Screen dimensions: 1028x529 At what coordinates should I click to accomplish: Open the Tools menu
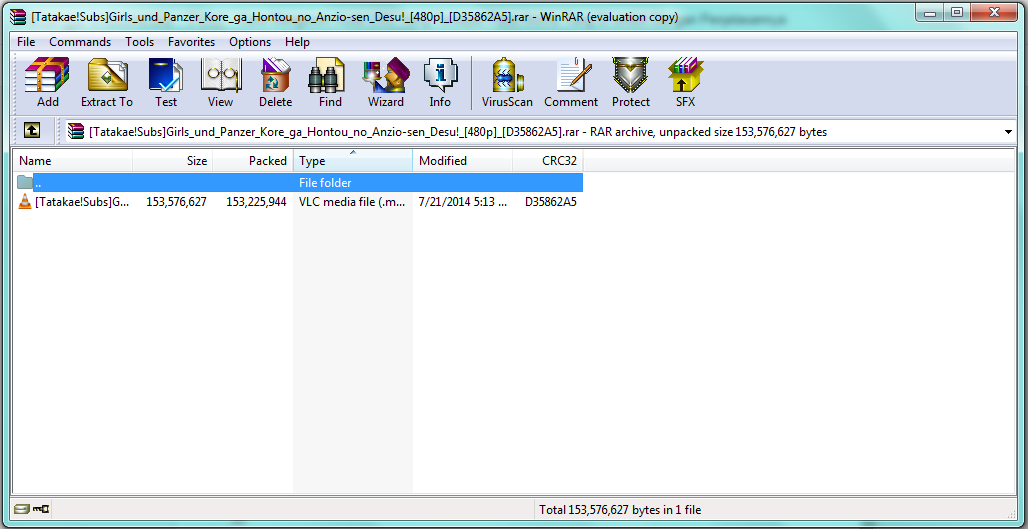coord(140,42)
